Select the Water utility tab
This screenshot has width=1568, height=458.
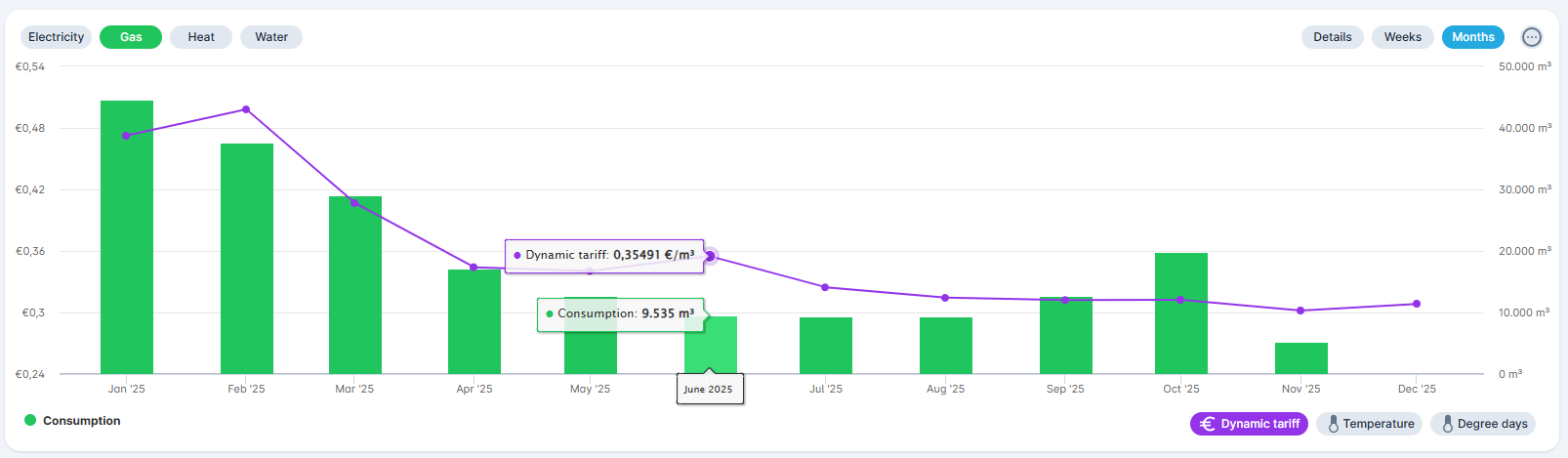[x=271, y=37]
